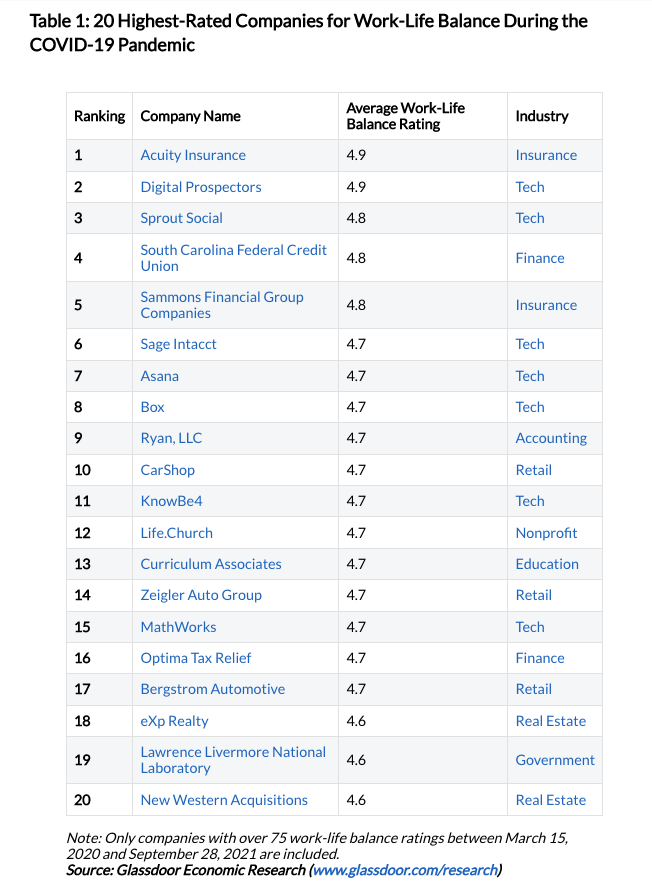Image resolution: width=652 pixels, height=883 pixels.
Task: Click the Nonprofit industry link
Action: (546, 533)
